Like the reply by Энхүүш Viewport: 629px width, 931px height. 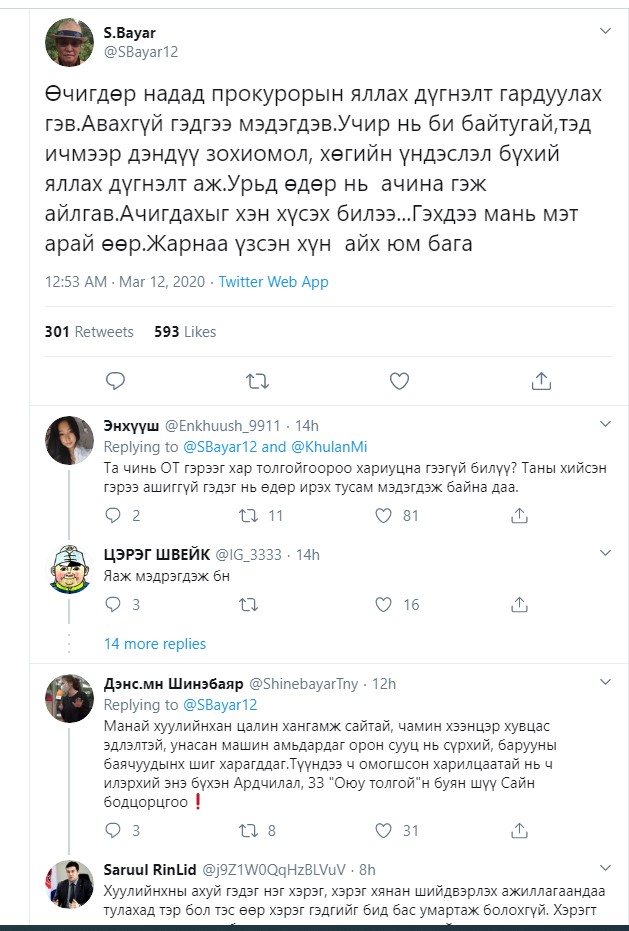(x=383, y=516)
